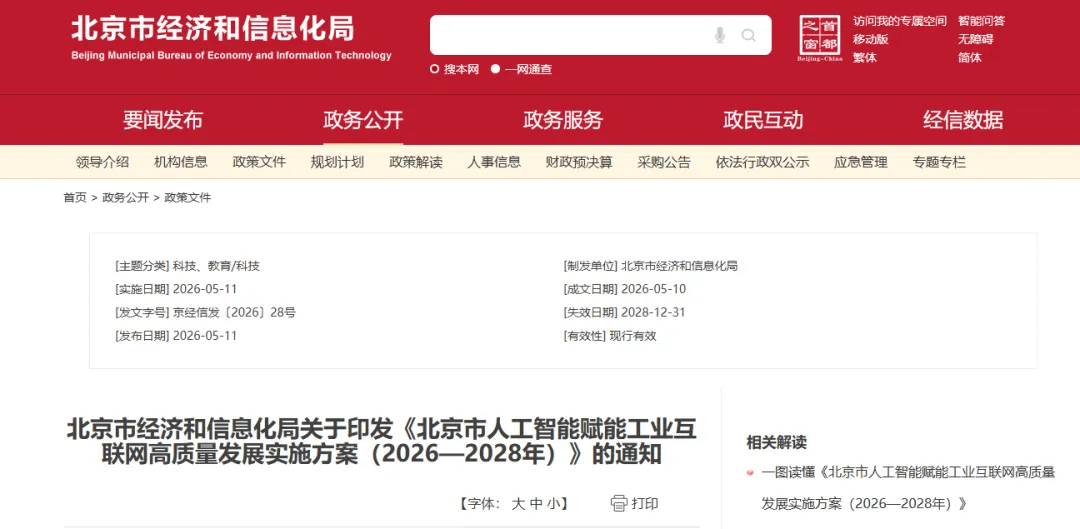The height and width of the screenshot is (529, 1080).
Task: Click the red bullet beside 一图读懂
Action: click(750, 473)
